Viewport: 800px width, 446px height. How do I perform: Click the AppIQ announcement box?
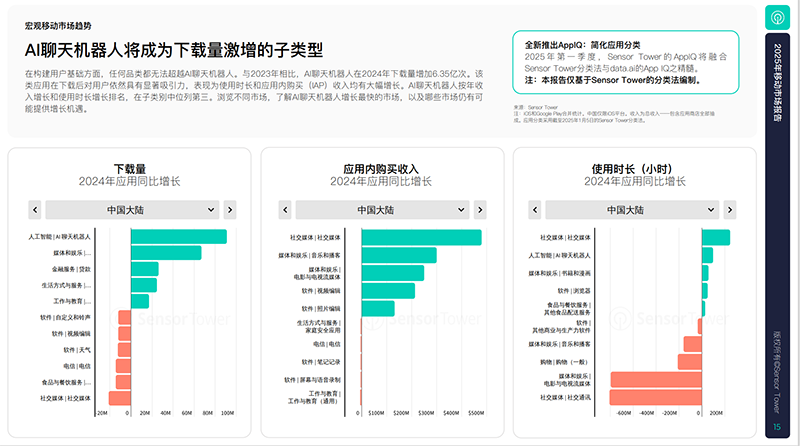tap(626, 62)
